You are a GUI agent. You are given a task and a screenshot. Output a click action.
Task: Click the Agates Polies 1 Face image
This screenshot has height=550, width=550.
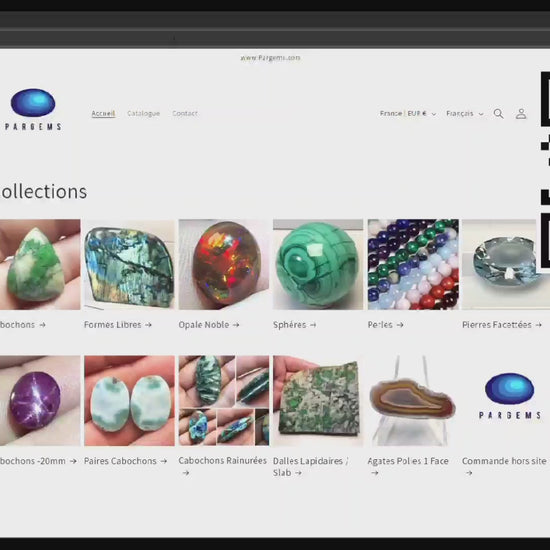413,401
